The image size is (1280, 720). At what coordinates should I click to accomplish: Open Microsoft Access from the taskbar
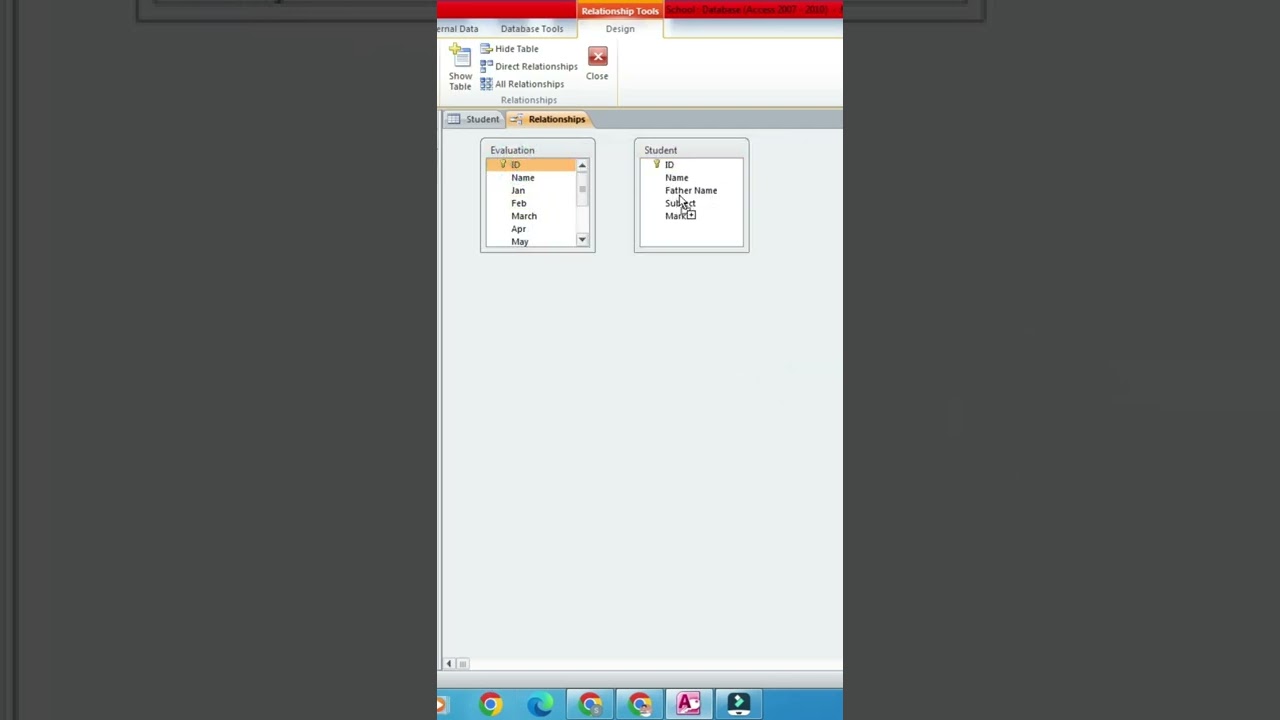689,705
